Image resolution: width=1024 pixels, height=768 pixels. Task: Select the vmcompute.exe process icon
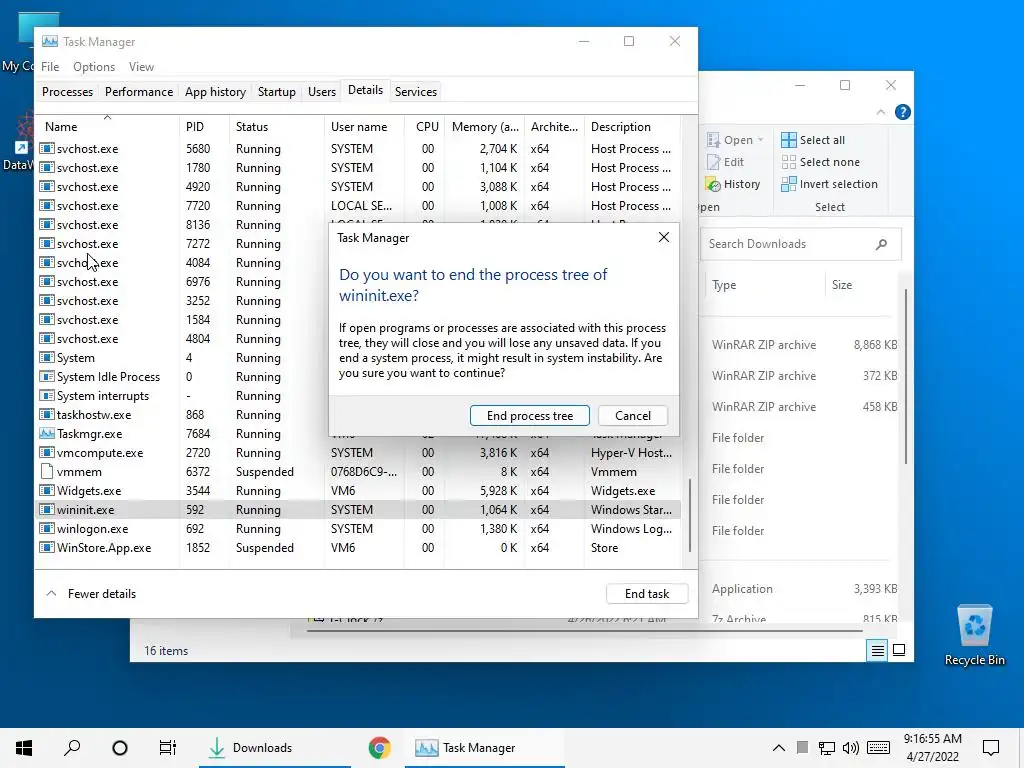pyautogui.click(x=46, y=453)
